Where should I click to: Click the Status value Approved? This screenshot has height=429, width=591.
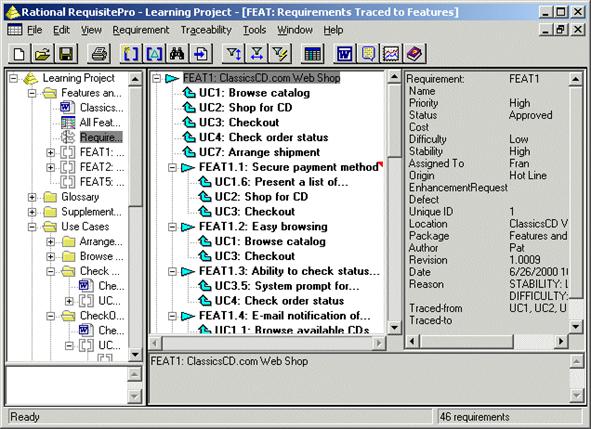[x=530, y=115]
